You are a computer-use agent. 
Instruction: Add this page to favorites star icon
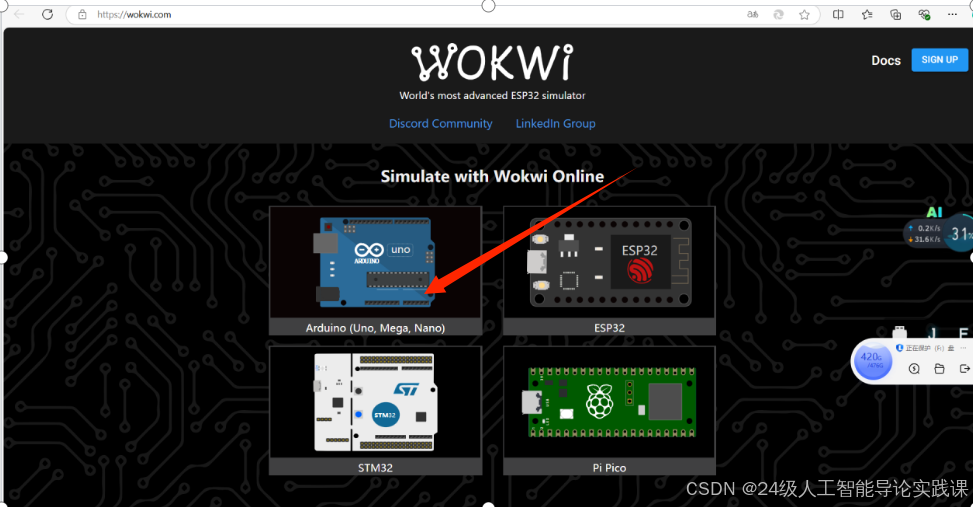(804, 15)
